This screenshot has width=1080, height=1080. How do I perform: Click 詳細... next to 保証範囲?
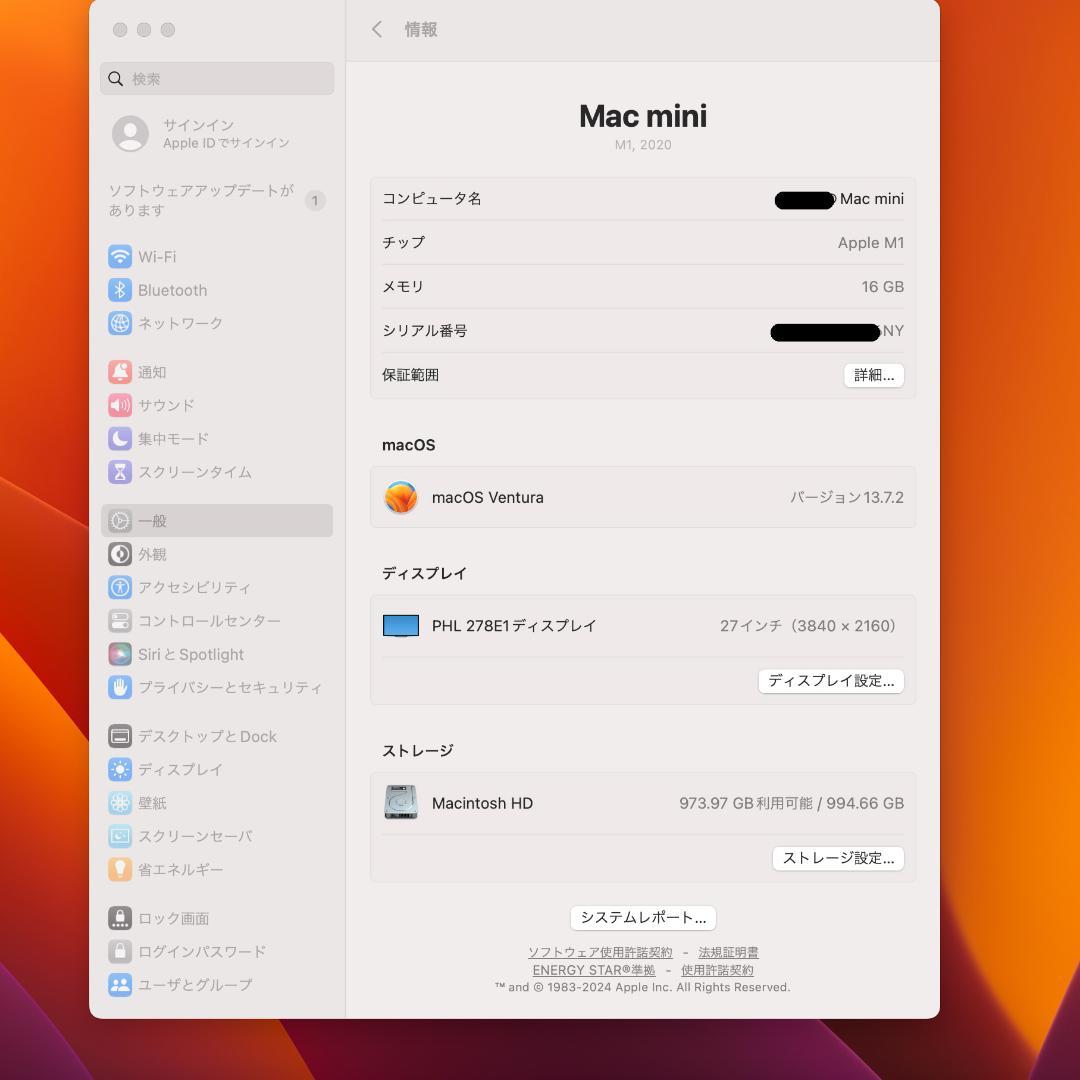(873, 375)
